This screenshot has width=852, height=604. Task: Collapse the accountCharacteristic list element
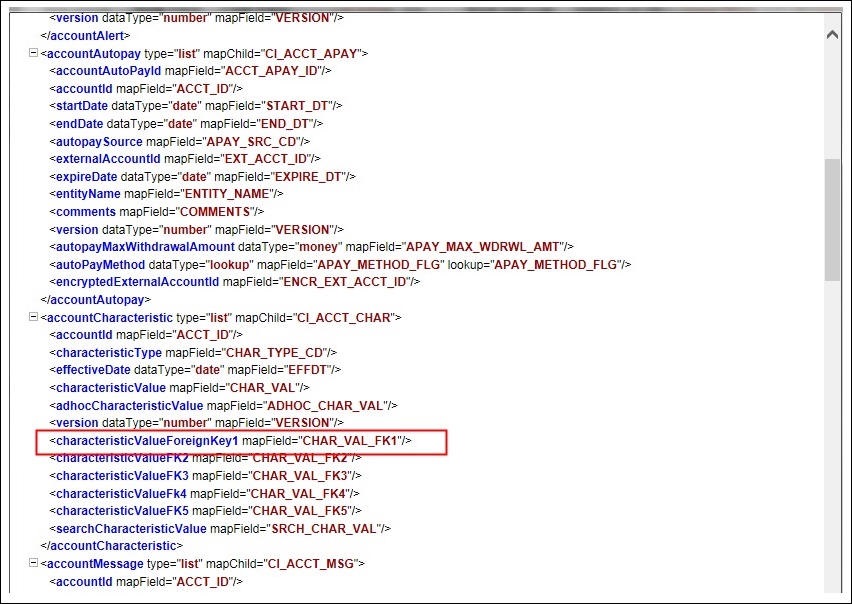click(33, 316)
